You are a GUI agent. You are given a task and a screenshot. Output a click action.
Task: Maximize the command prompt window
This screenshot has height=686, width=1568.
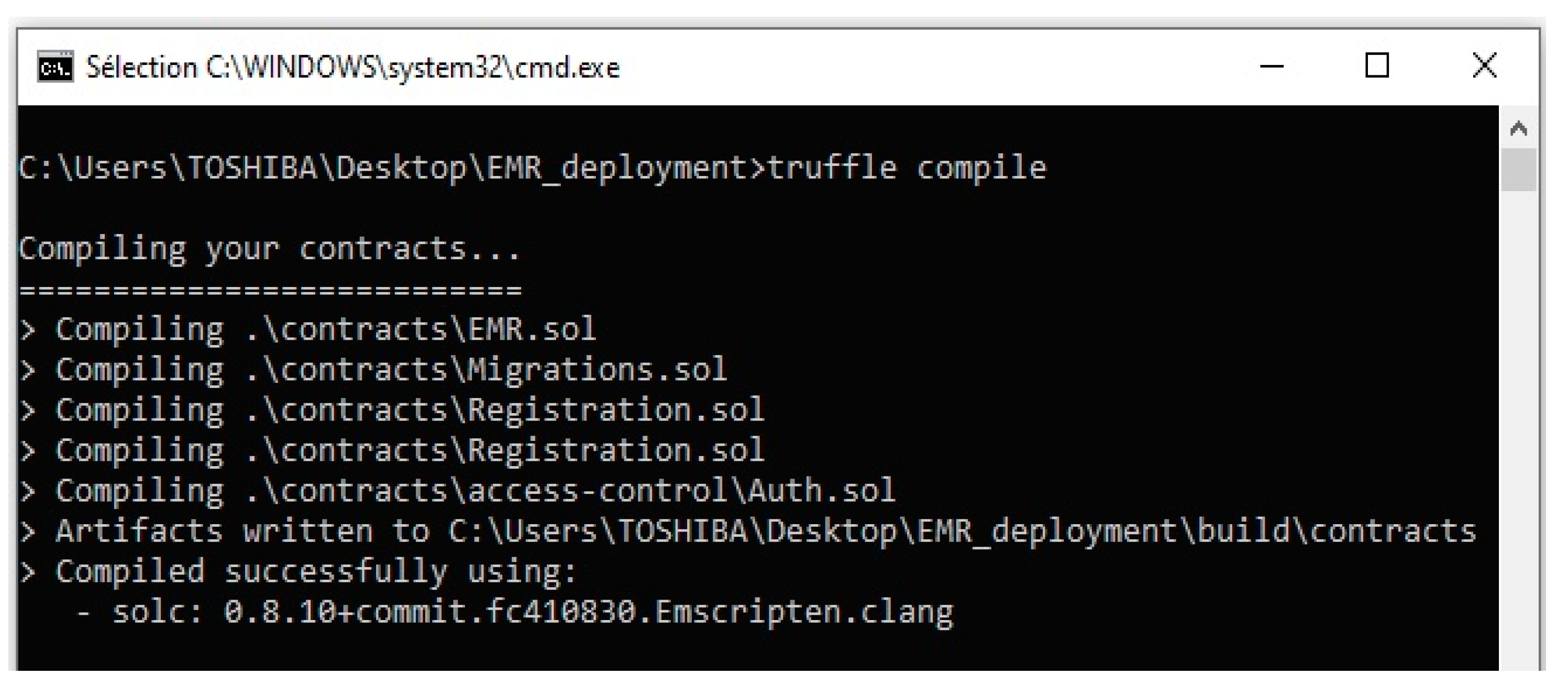coord(1377,66)
